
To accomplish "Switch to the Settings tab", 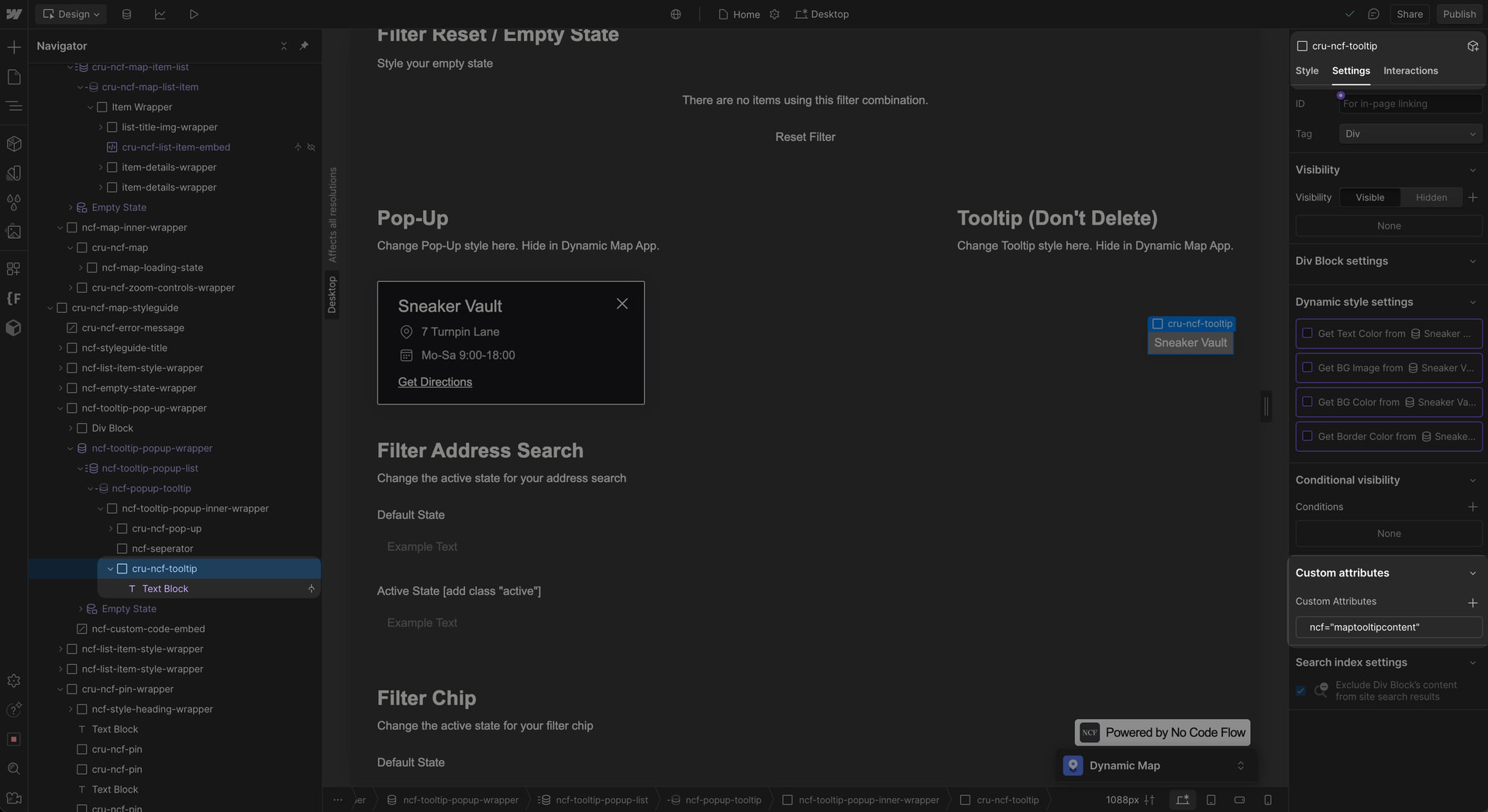I will [x=1351, y=71].
